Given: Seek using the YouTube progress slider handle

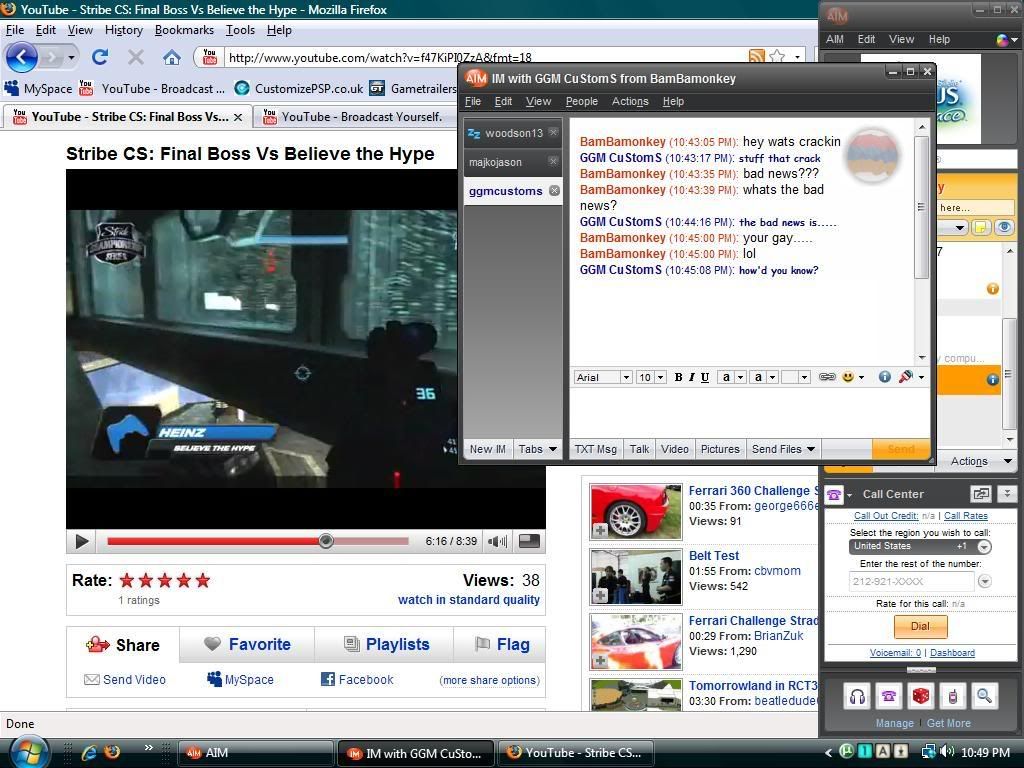Looking at the screenshot, I should pyautogui.click(x=326, y=541).
